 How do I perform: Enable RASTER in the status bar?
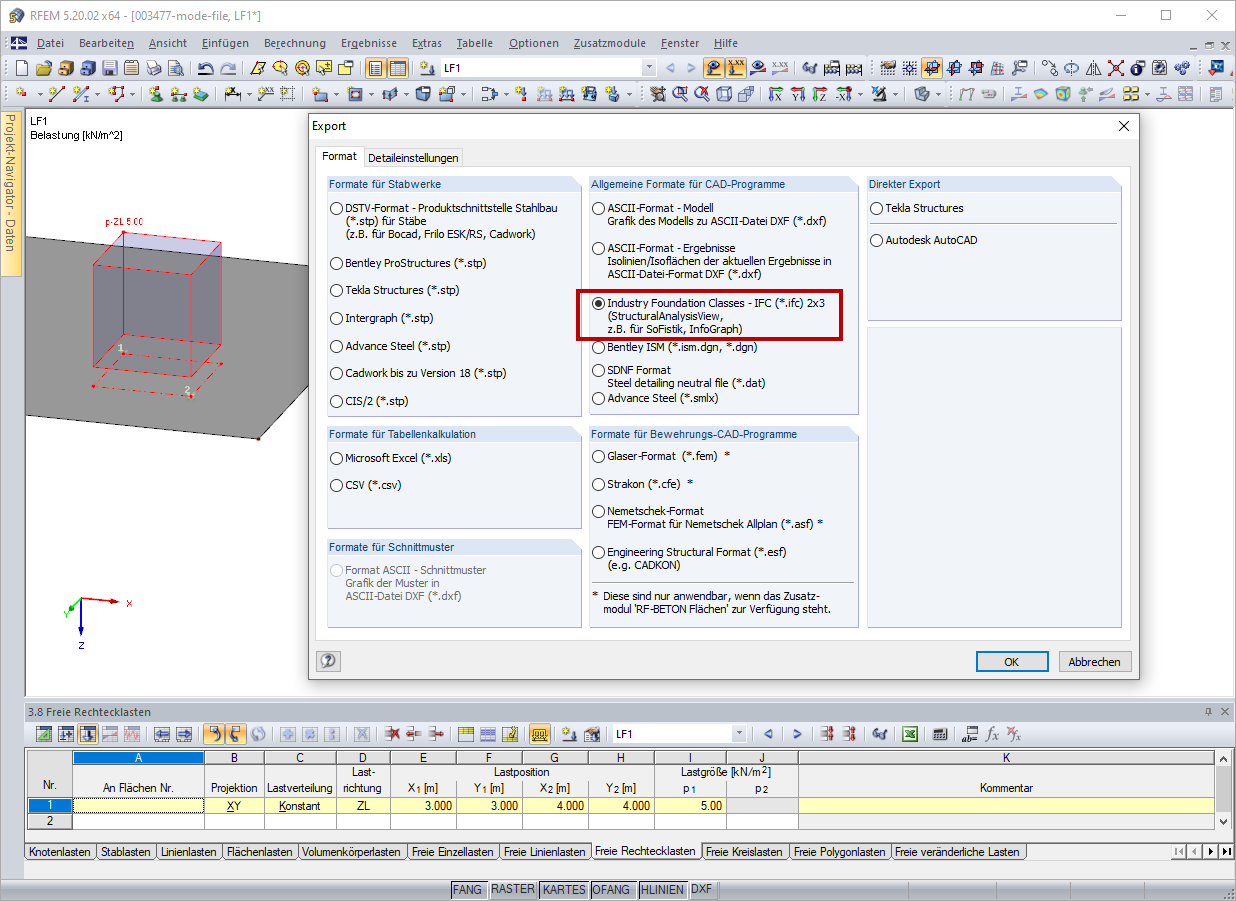(513, 889)
